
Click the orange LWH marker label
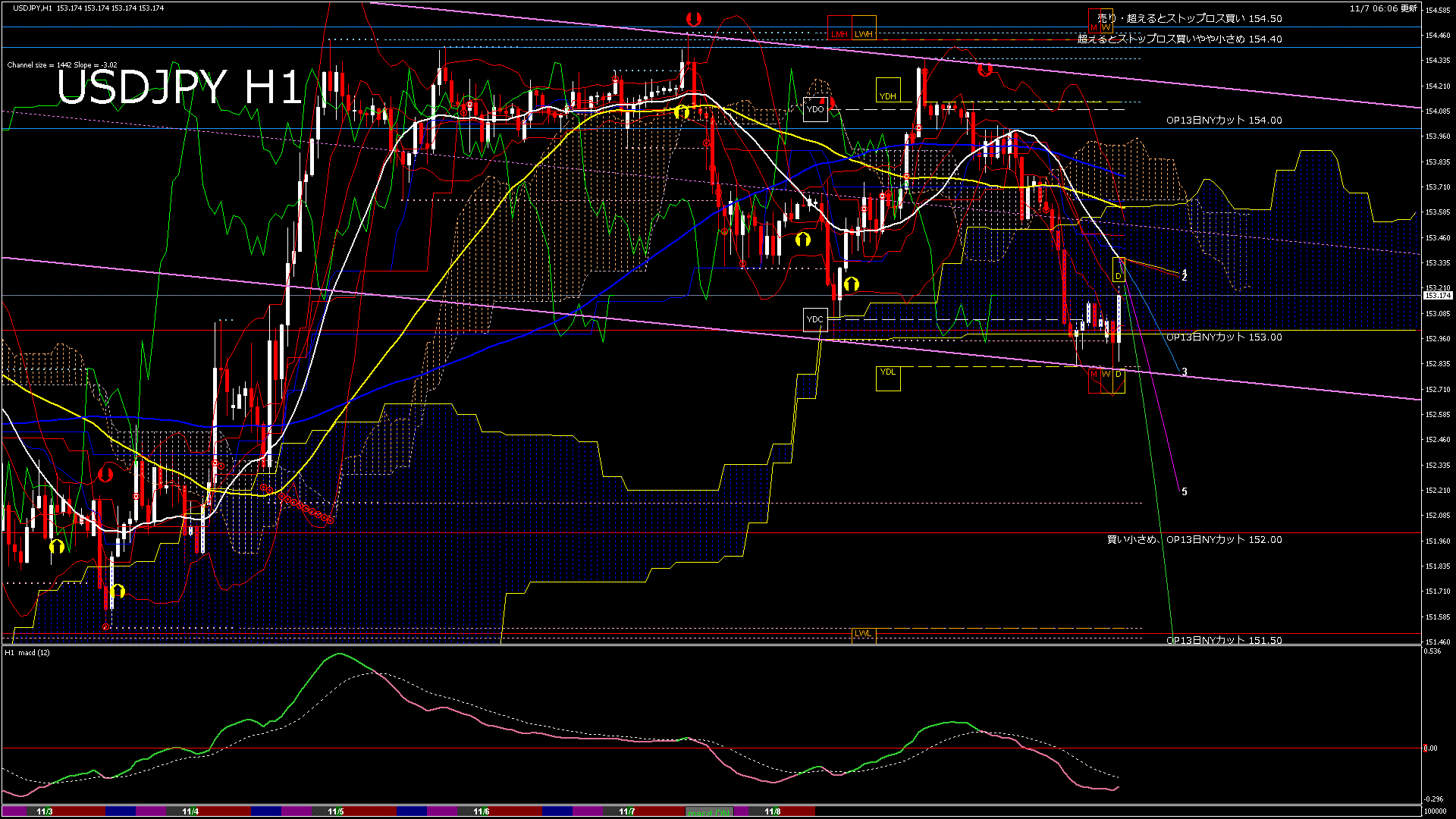864,33
